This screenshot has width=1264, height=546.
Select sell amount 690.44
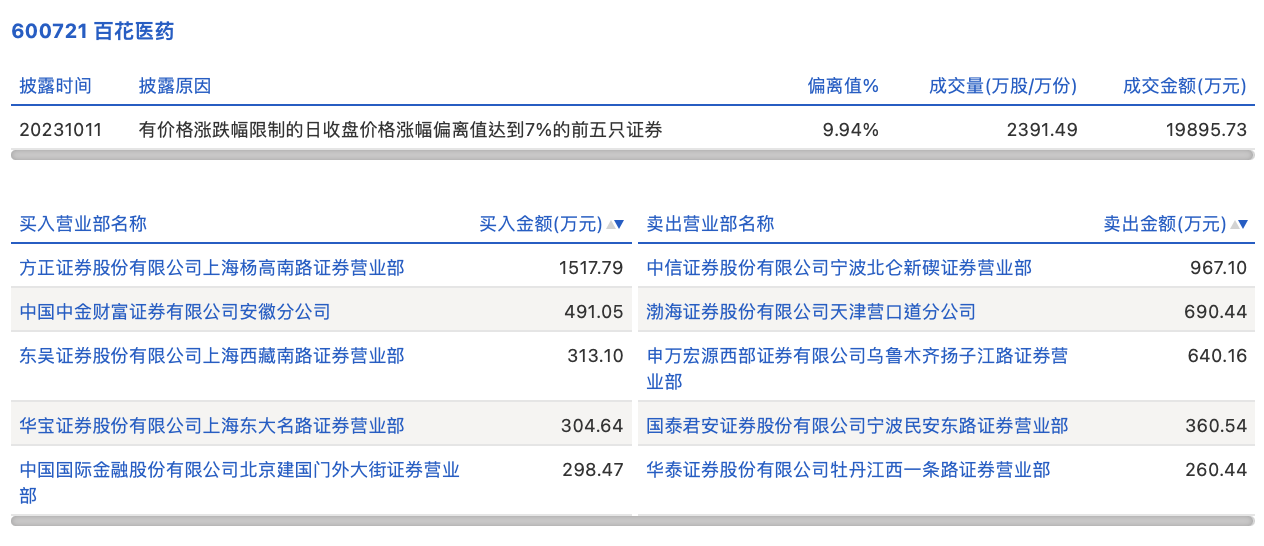pos(1217,312)
